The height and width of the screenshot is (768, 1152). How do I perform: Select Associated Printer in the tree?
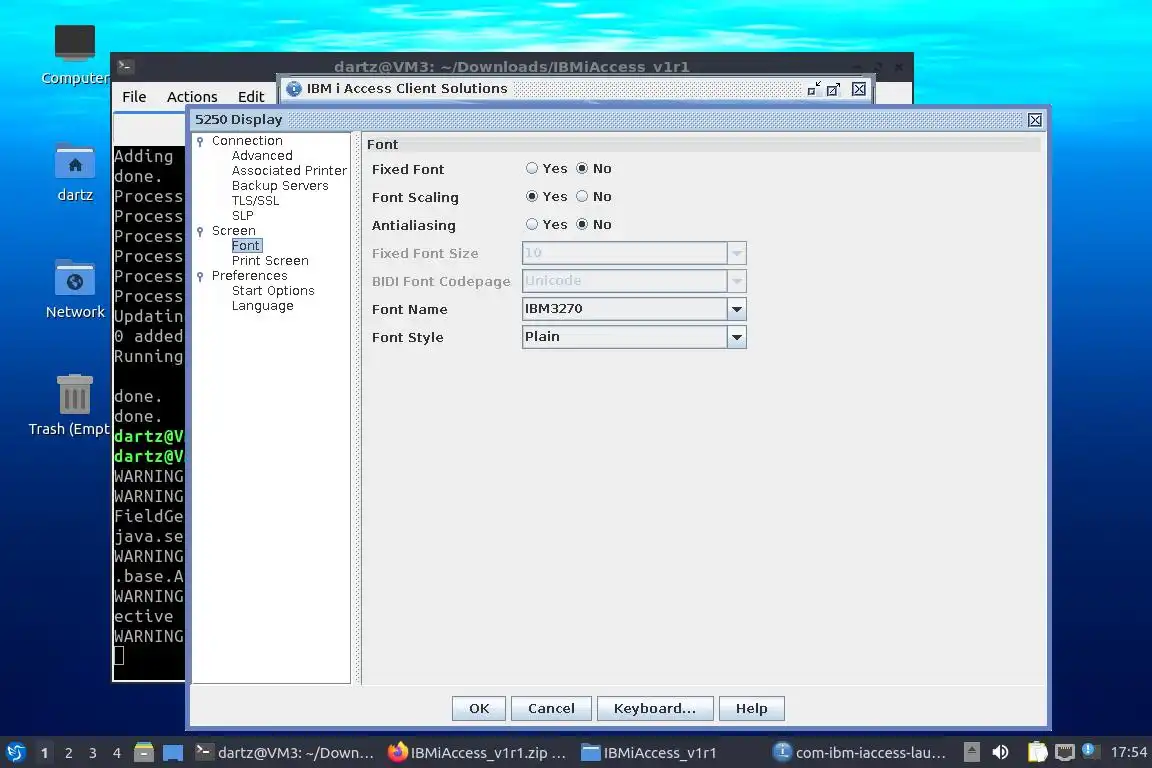click(x=289, y=171)
